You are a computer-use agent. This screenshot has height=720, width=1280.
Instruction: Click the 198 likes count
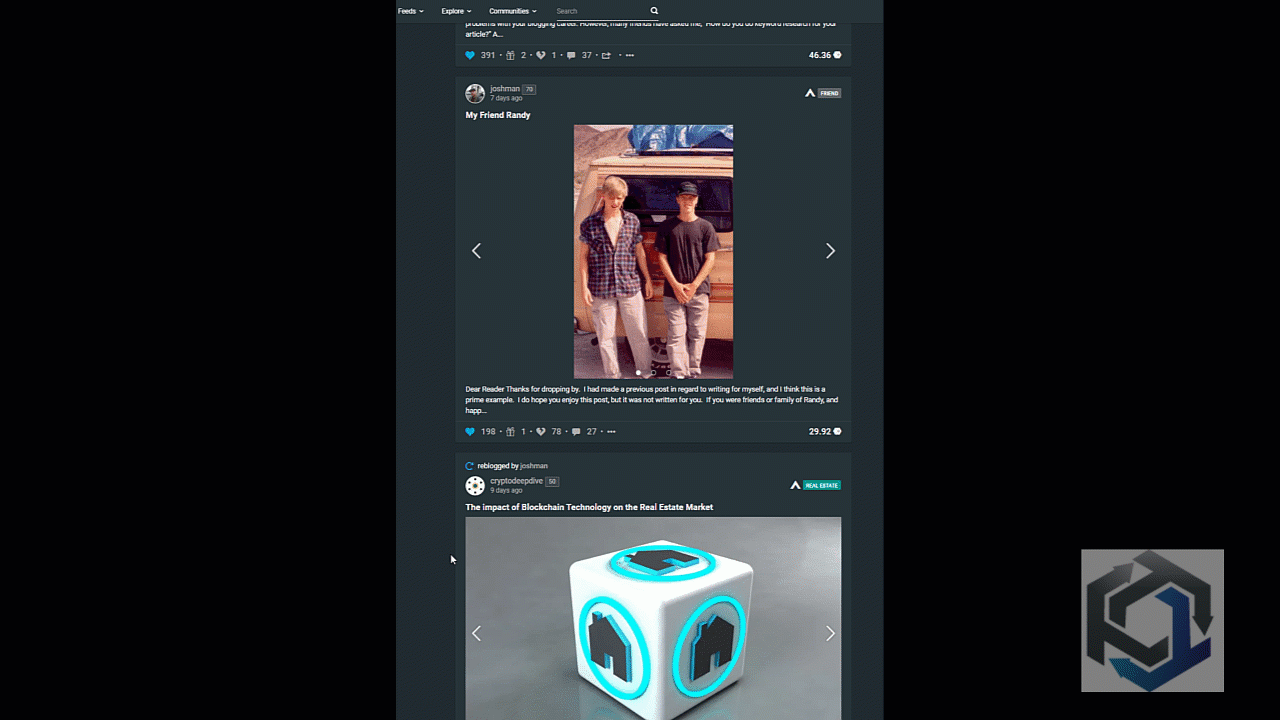click(488, 432)
